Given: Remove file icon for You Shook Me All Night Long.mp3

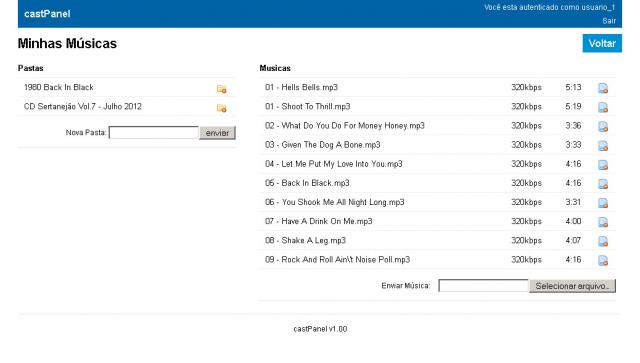Looking at the screenshot, I should pos(603,203).
